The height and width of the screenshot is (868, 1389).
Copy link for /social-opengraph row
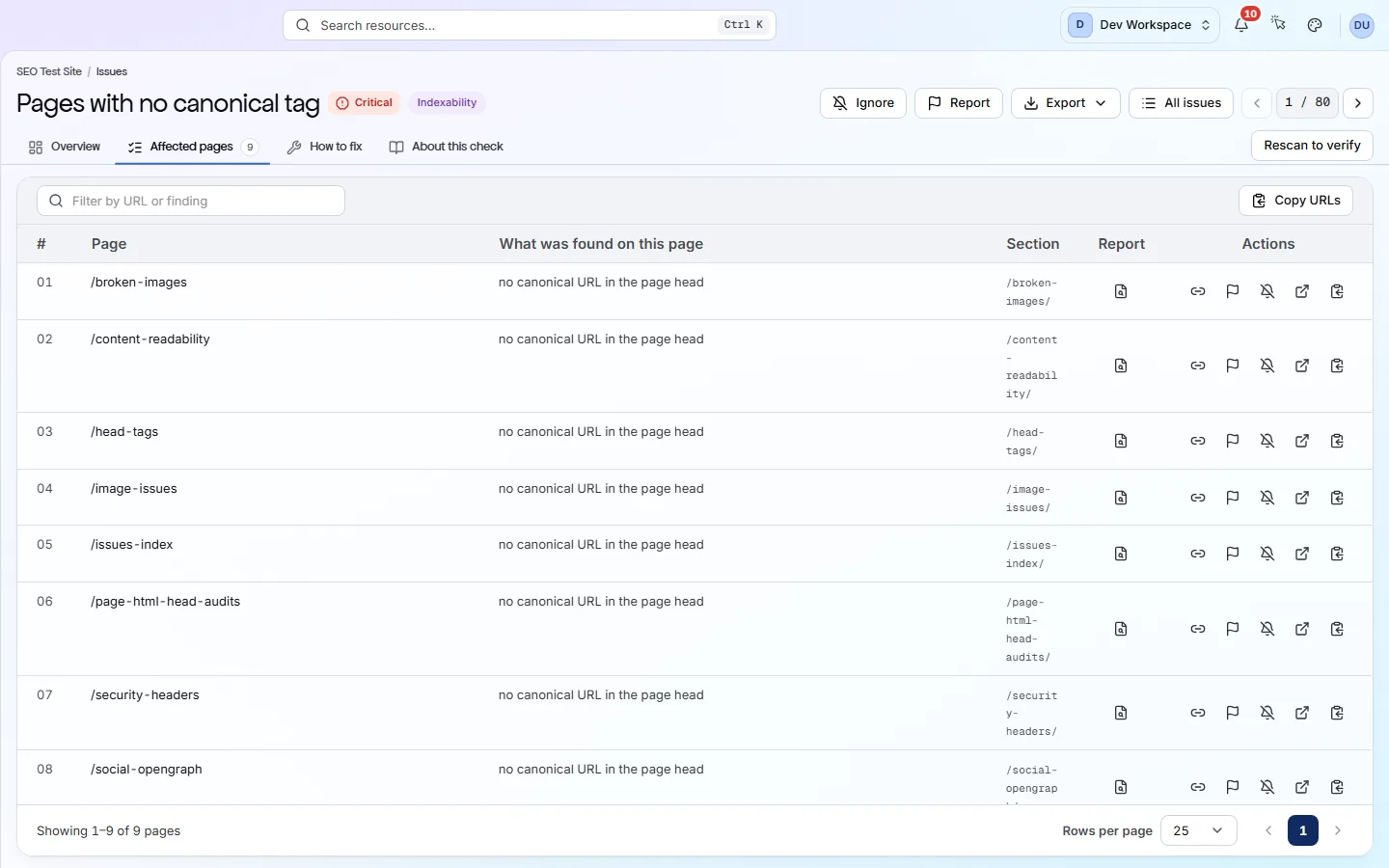coord(1198,787)
